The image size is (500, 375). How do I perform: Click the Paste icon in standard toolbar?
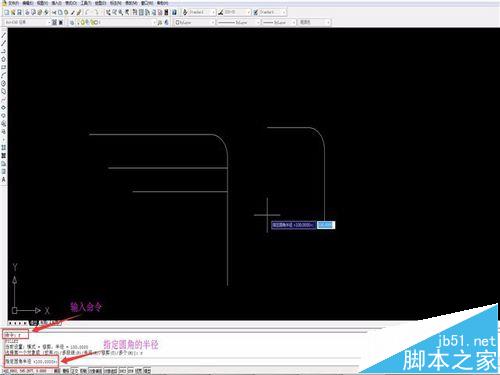tap(66, 12)
